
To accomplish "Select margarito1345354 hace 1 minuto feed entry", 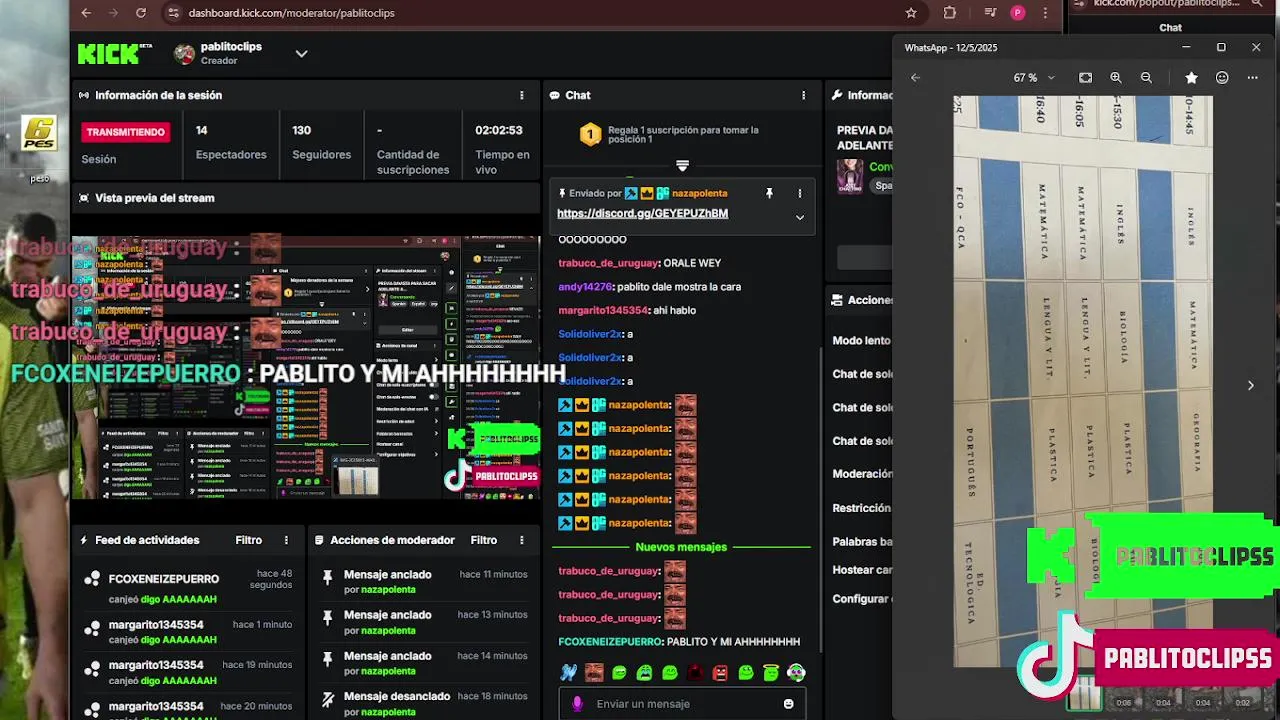I will point(188,632).
